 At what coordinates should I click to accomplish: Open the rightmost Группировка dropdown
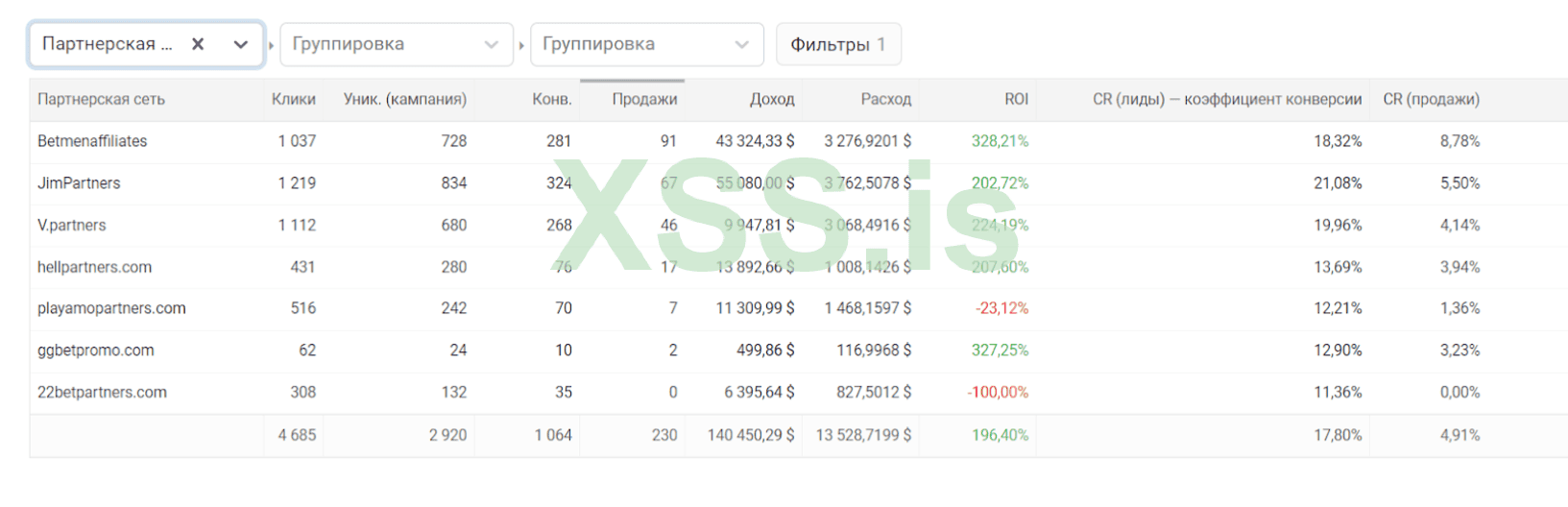pos(646,44)
